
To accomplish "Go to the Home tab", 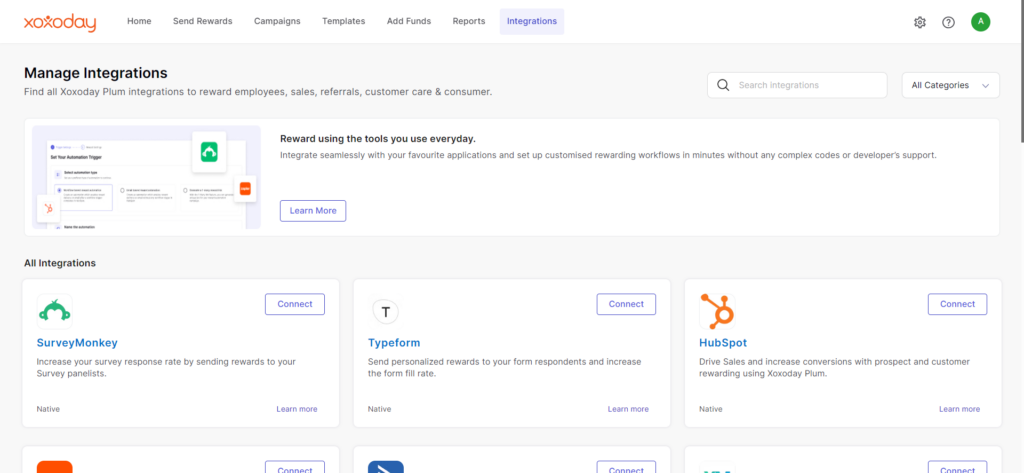I will click(x=139, y=22).
